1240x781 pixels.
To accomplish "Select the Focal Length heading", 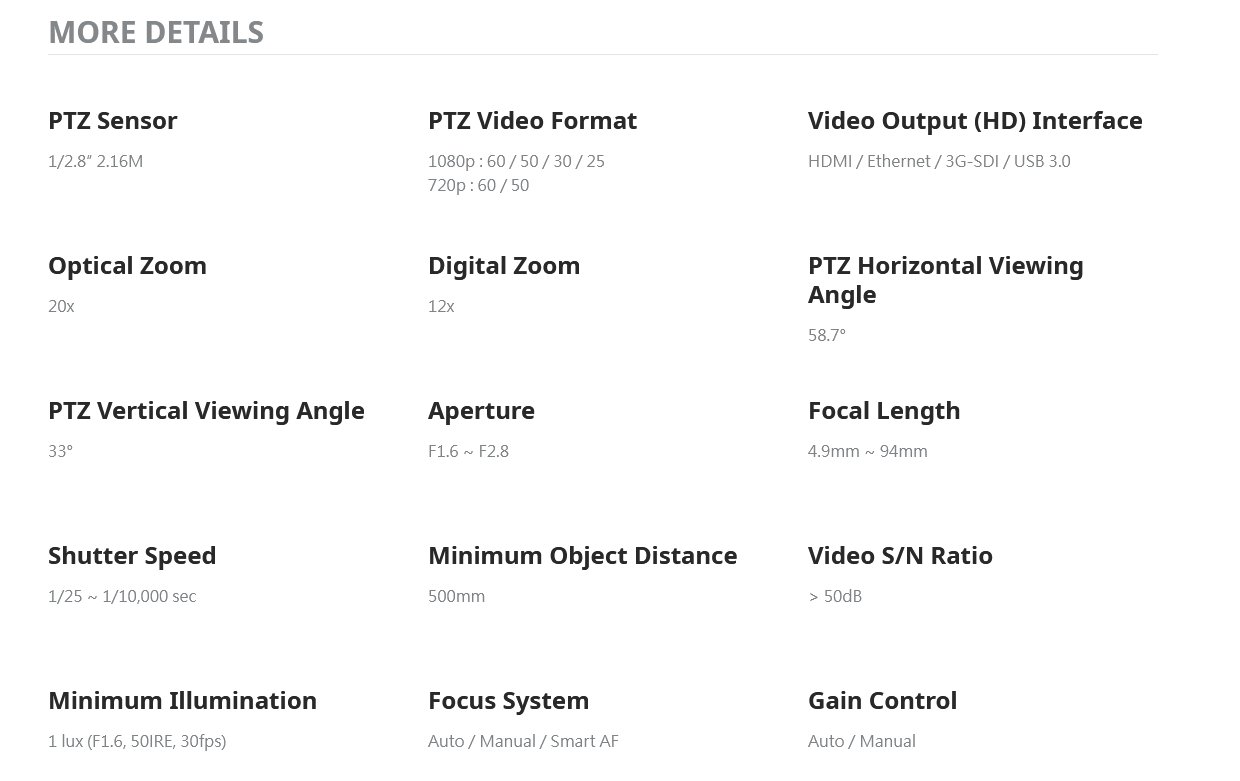I will (x=884, y=410).
